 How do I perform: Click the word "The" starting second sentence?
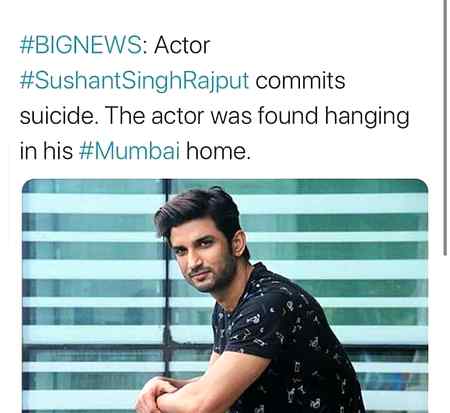pyautogui.click(x=125, y=115)
